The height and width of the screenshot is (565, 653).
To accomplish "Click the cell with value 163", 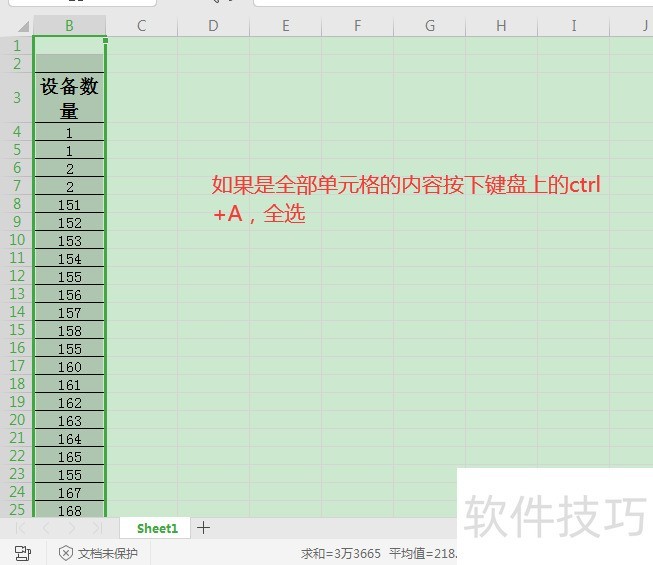I will tap(70, 420).
